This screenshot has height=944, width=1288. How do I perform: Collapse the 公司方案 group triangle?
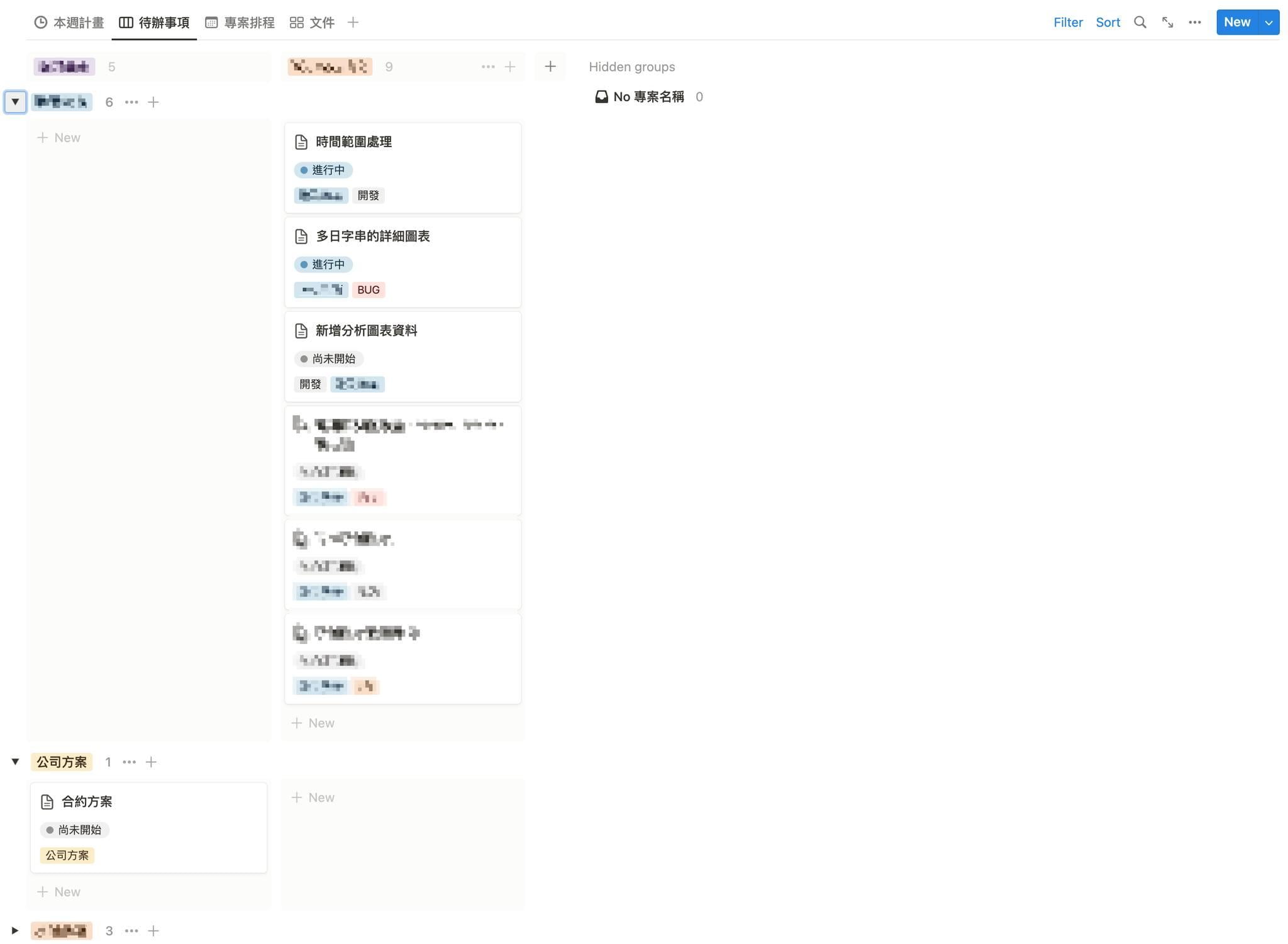click(16, 762)
